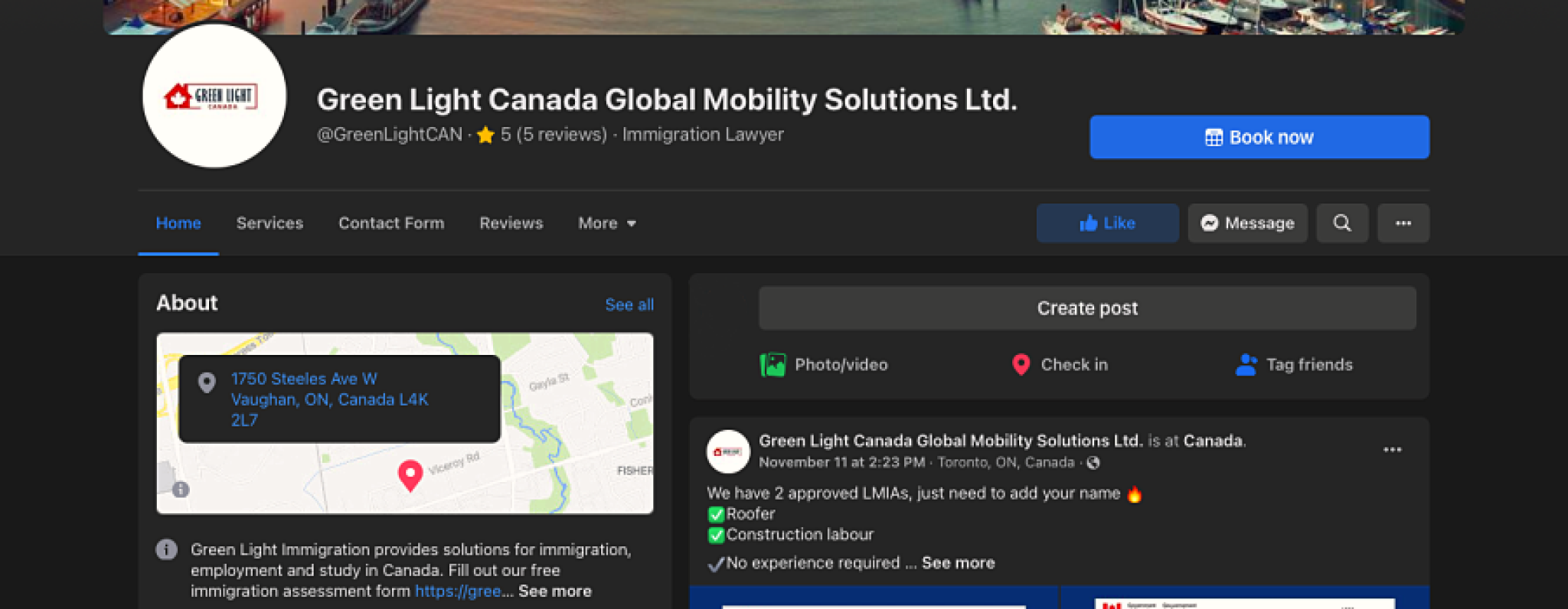Expand post text with See more
The width and height of the screenshot is (1568, 609).
click(958, 563)
